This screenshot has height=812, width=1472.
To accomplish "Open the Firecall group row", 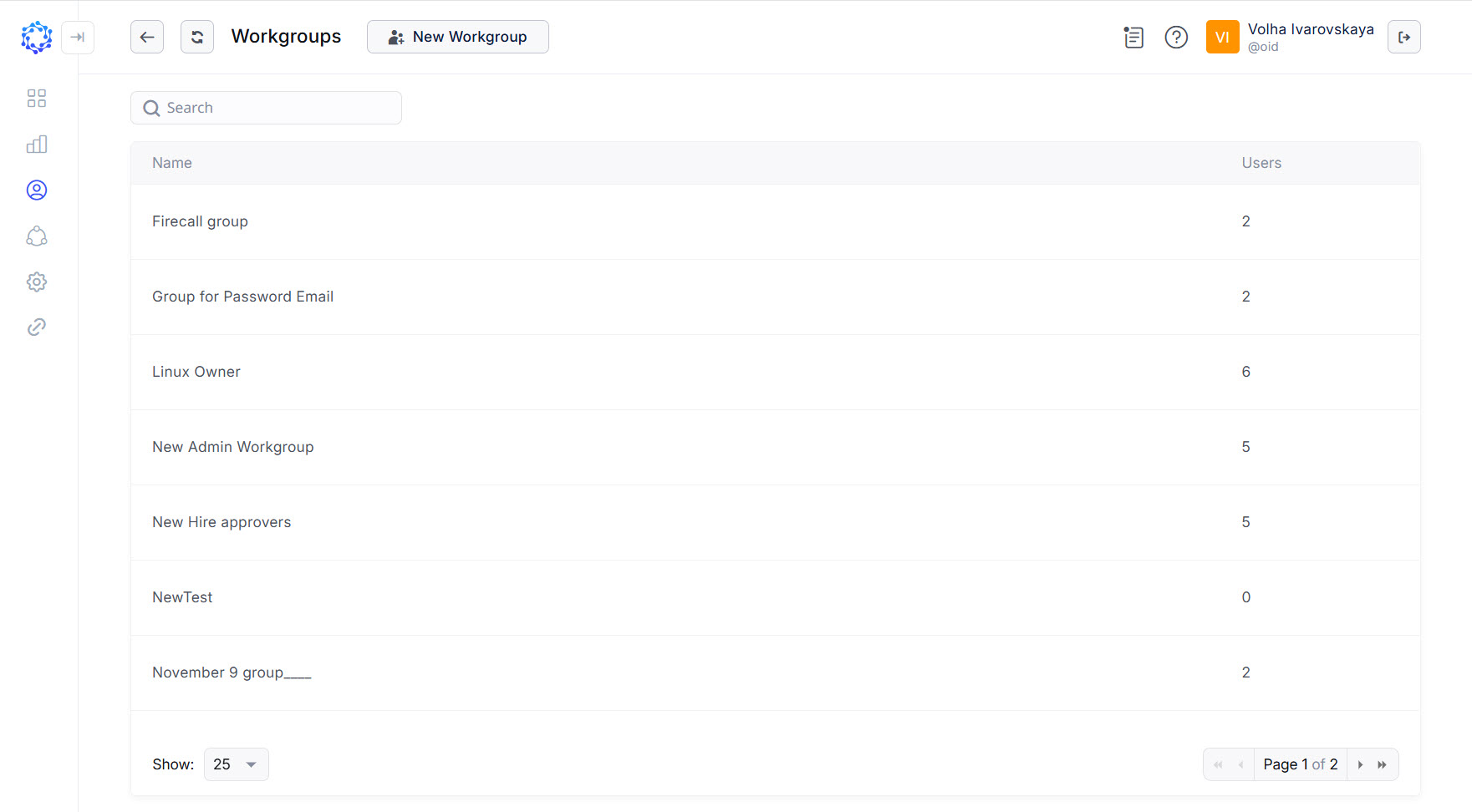I will point(201,221).
